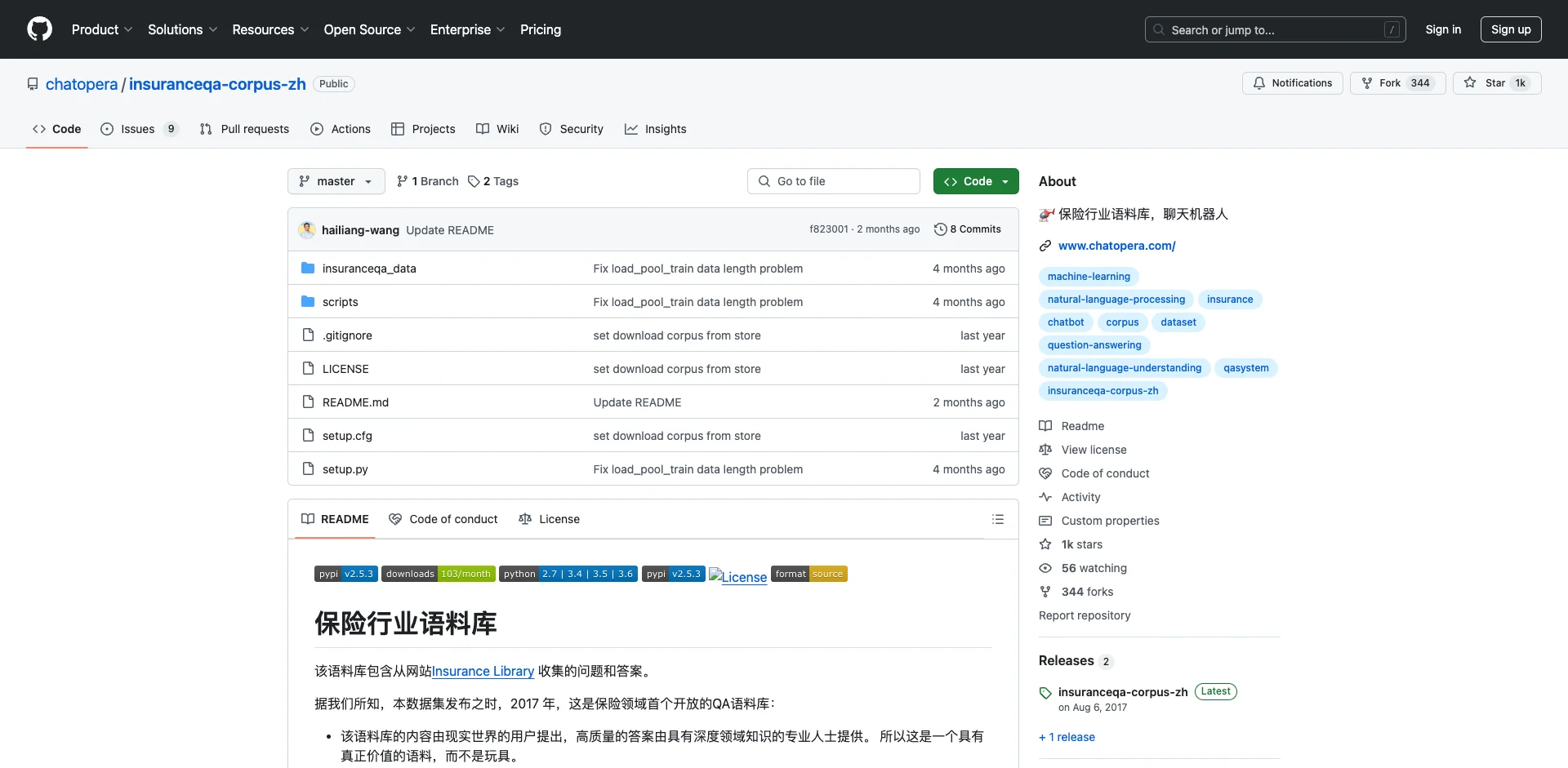
Task: Open the README outline list icon
Action: tap(997, 519)
